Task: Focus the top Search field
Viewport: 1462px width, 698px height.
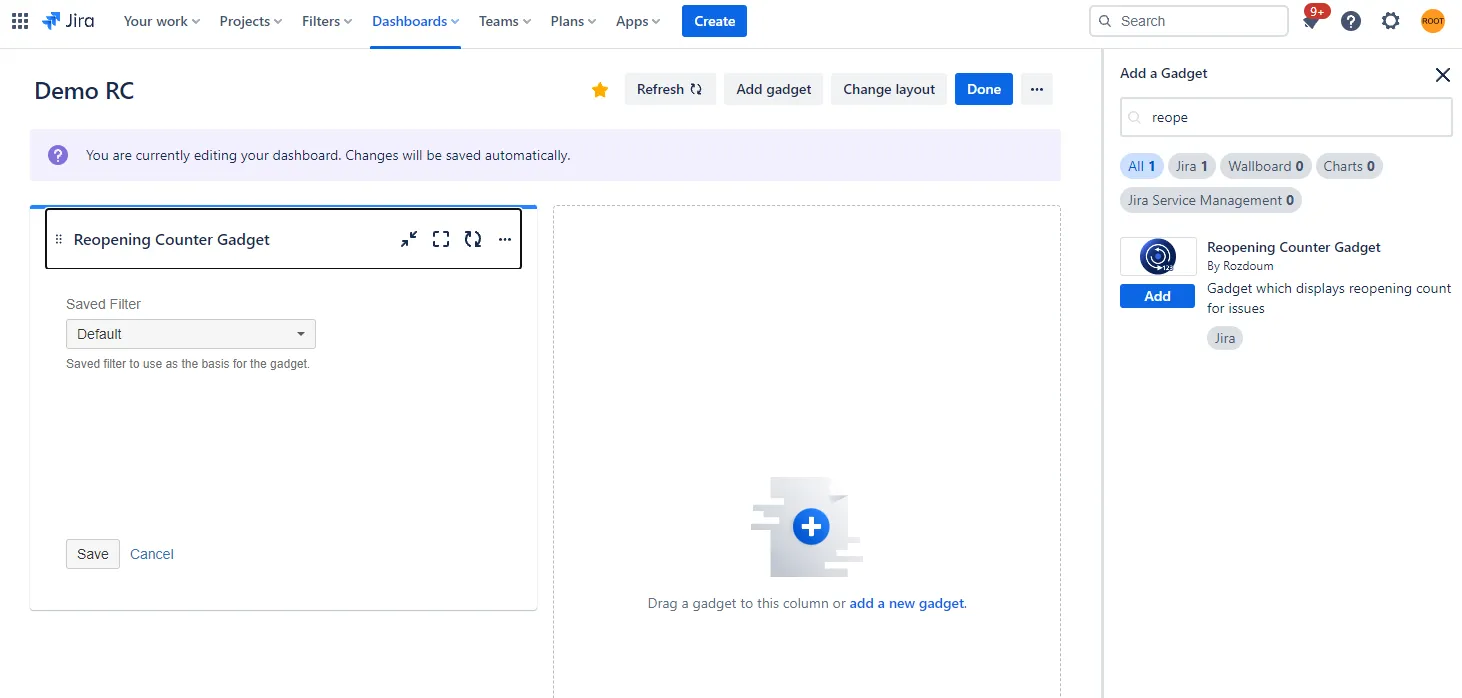Action: [x=1189, y=21]
